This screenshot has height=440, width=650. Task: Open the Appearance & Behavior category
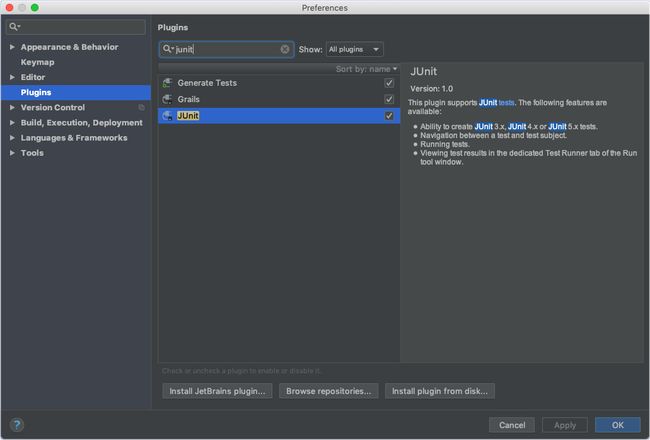point(69,47)
